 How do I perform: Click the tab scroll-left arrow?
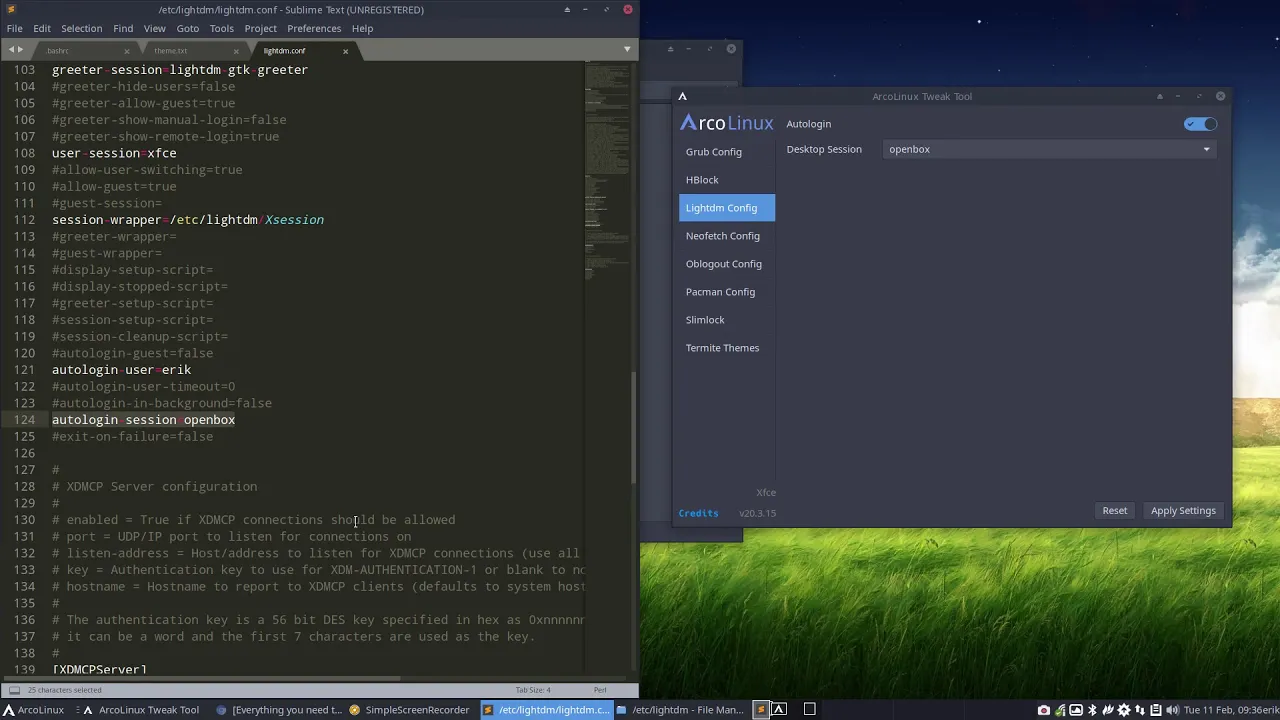[x=10, y=50]
